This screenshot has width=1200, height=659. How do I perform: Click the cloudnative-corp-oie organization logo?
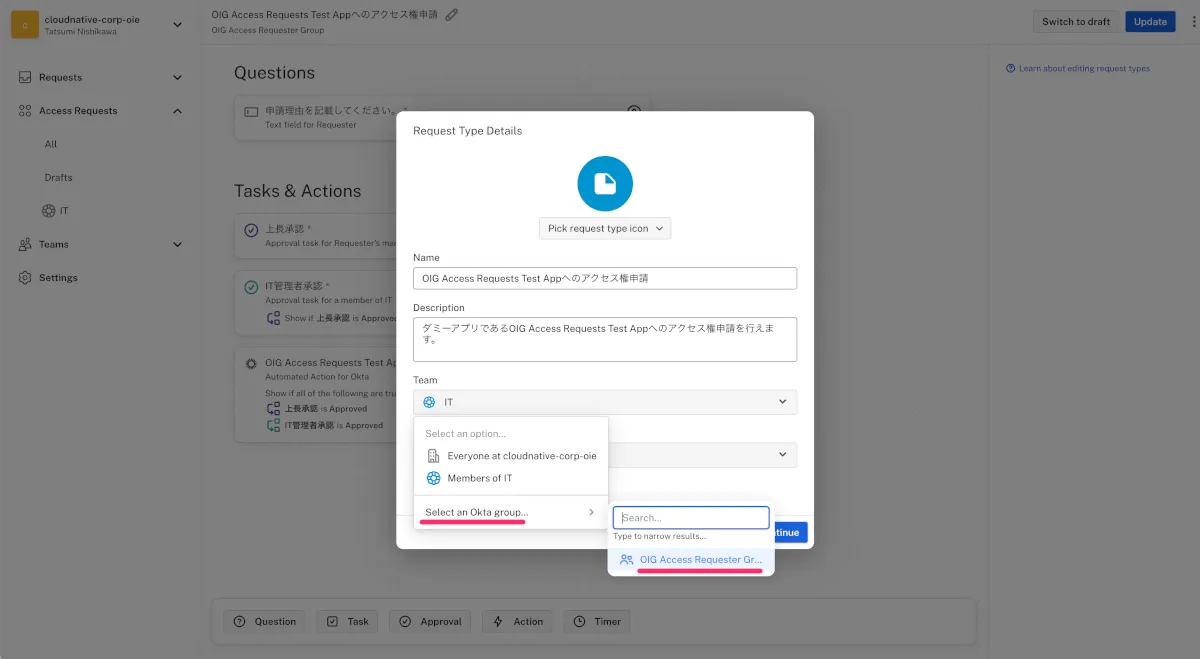(25, 25)
